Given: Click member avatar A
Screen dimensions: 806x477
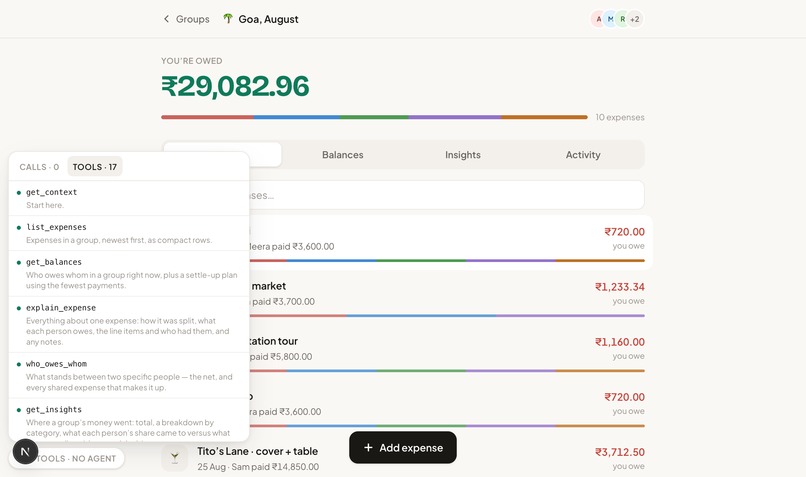Looking at the screenshot, I should 598,19.
